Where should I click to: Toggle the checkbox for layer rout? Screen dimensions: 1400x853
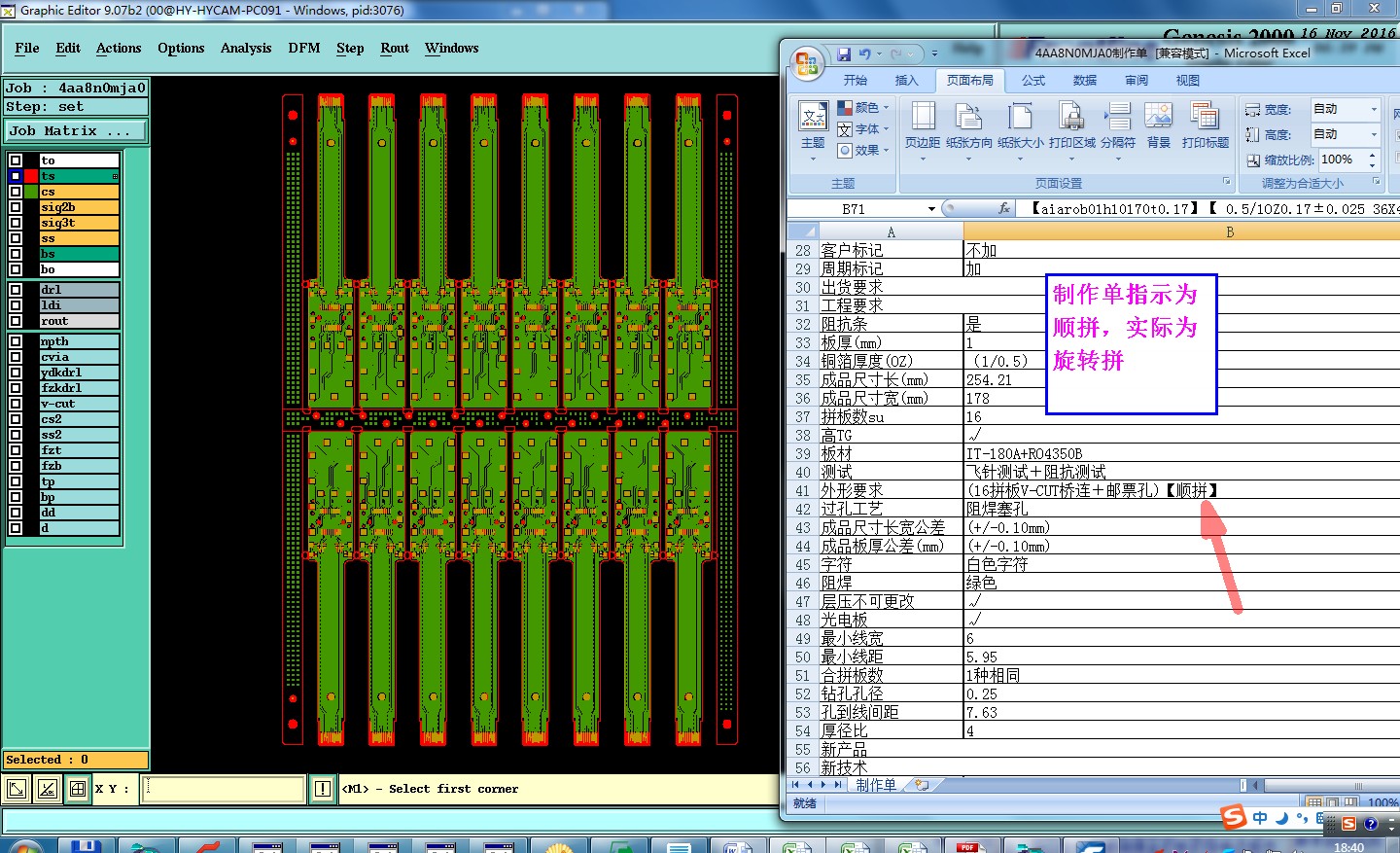[16, 321]
